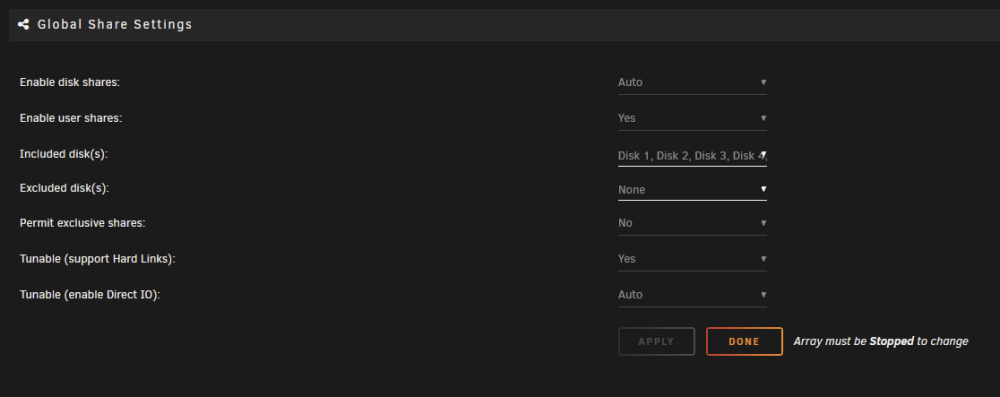Open the Tunable enable Direct IO dropdown
The image size is (1000, 397).
point(692,294)
